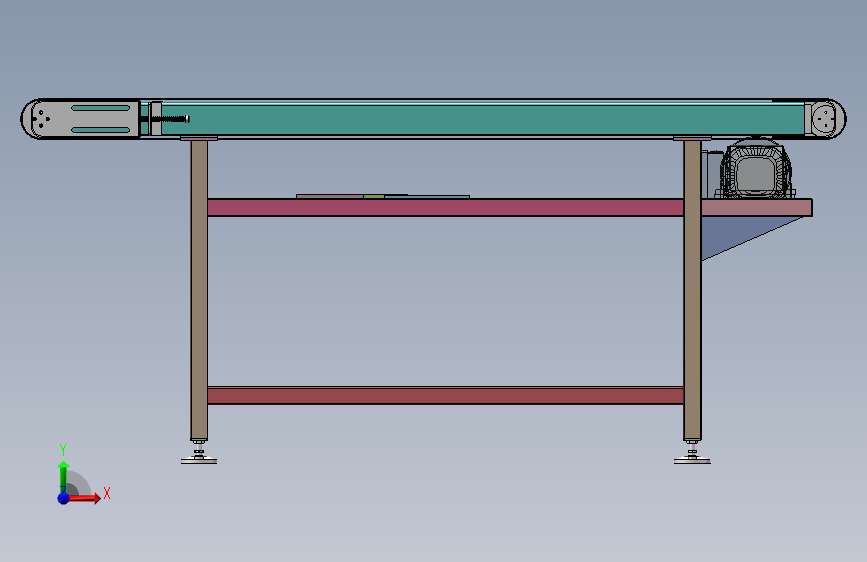Screen dimensions: 867x562
Task: Select the drive motor on the conveyor
Action: (755, 168)
